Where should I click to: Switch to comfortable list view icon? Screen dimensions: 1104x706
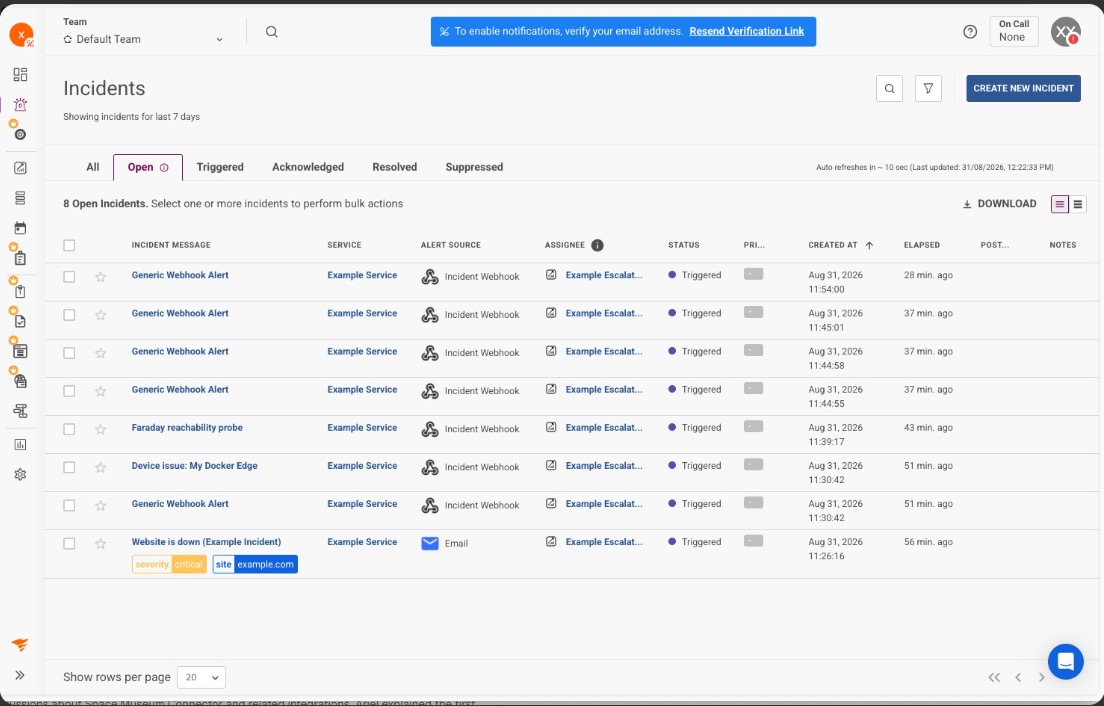[x=1060, y=204]
